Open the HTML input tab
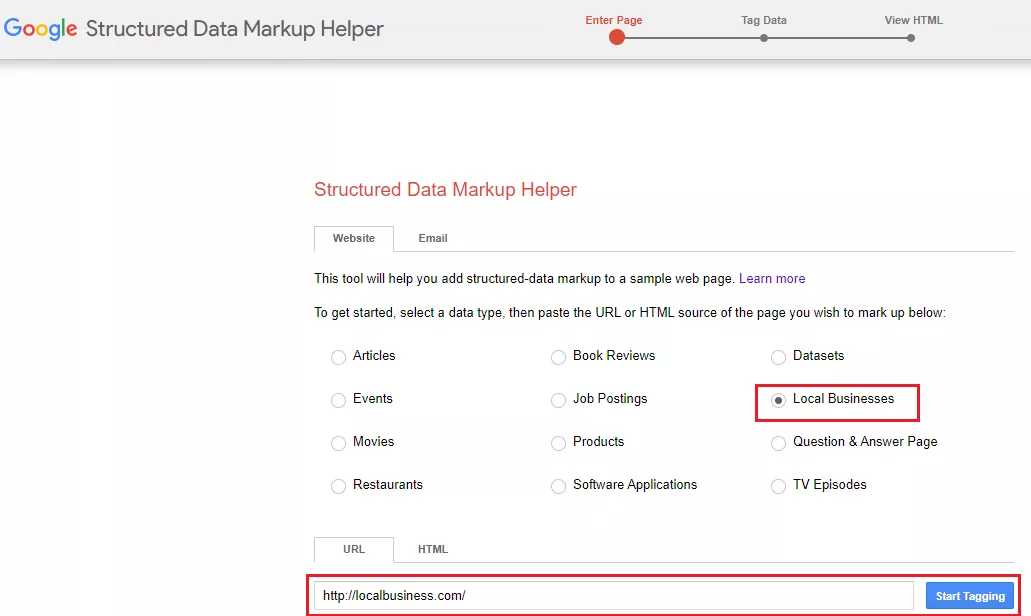Image resolution: width=1031 pixels, height=616 pixels. 433,550
